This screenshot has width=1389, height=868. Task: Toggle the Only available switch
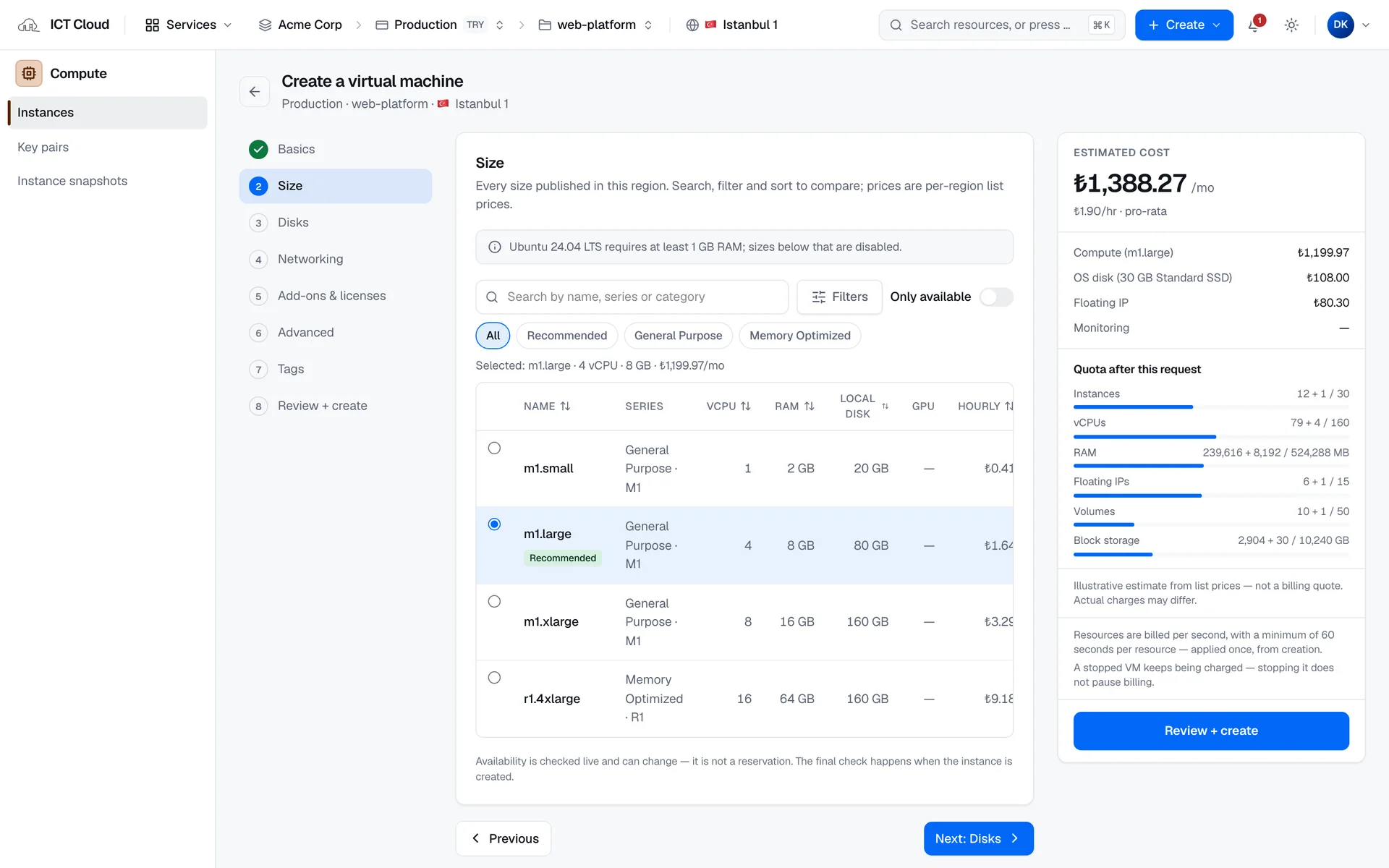(x=996, y=297)
